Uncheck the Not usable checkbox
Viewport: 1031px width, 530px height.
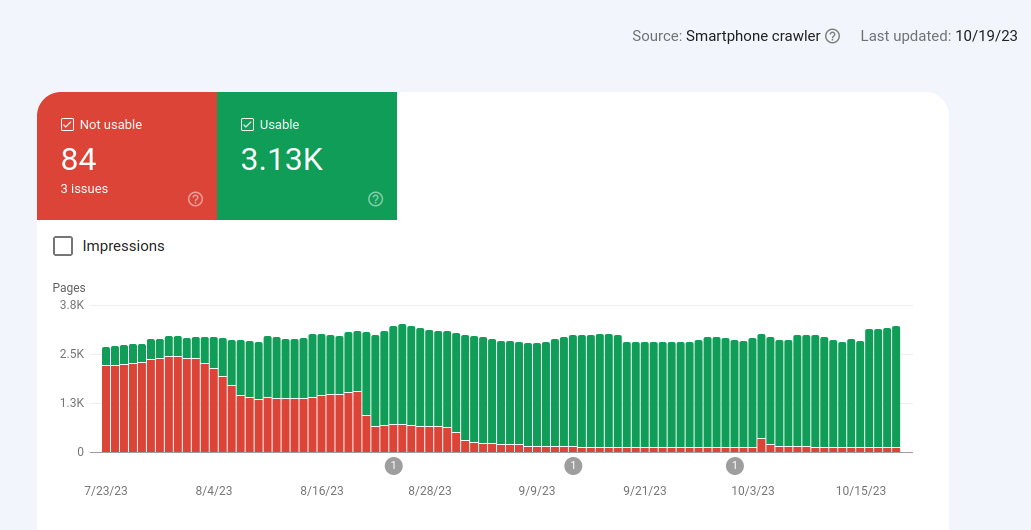[68, 125]
